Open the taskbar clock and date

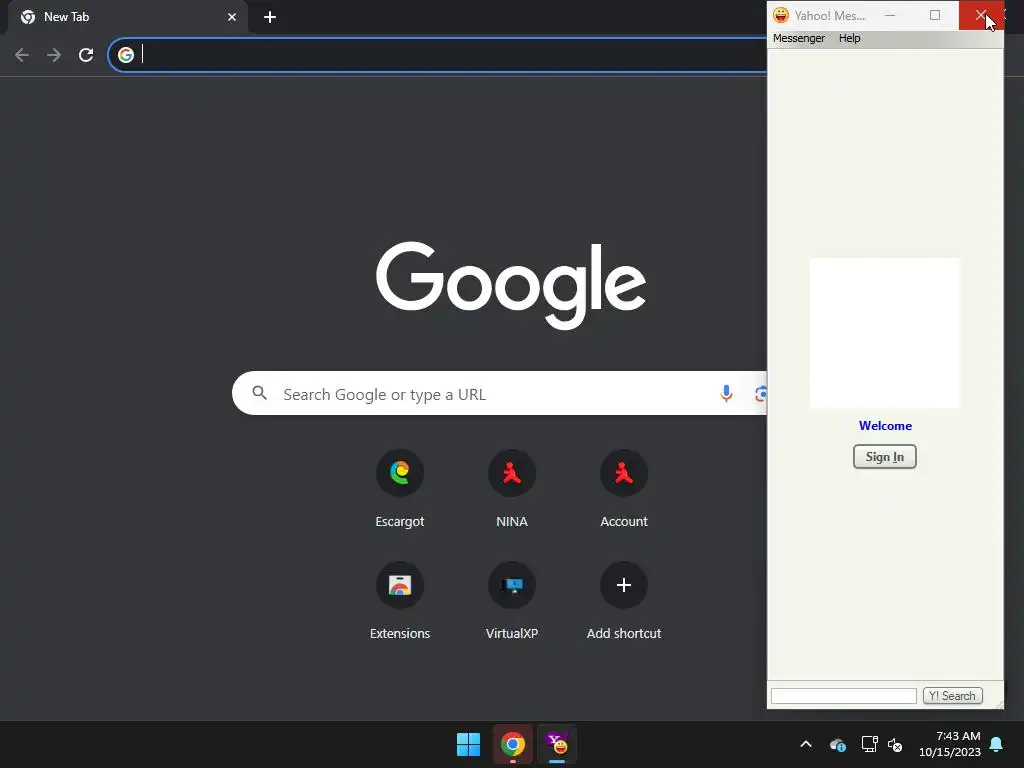point(950,744)
